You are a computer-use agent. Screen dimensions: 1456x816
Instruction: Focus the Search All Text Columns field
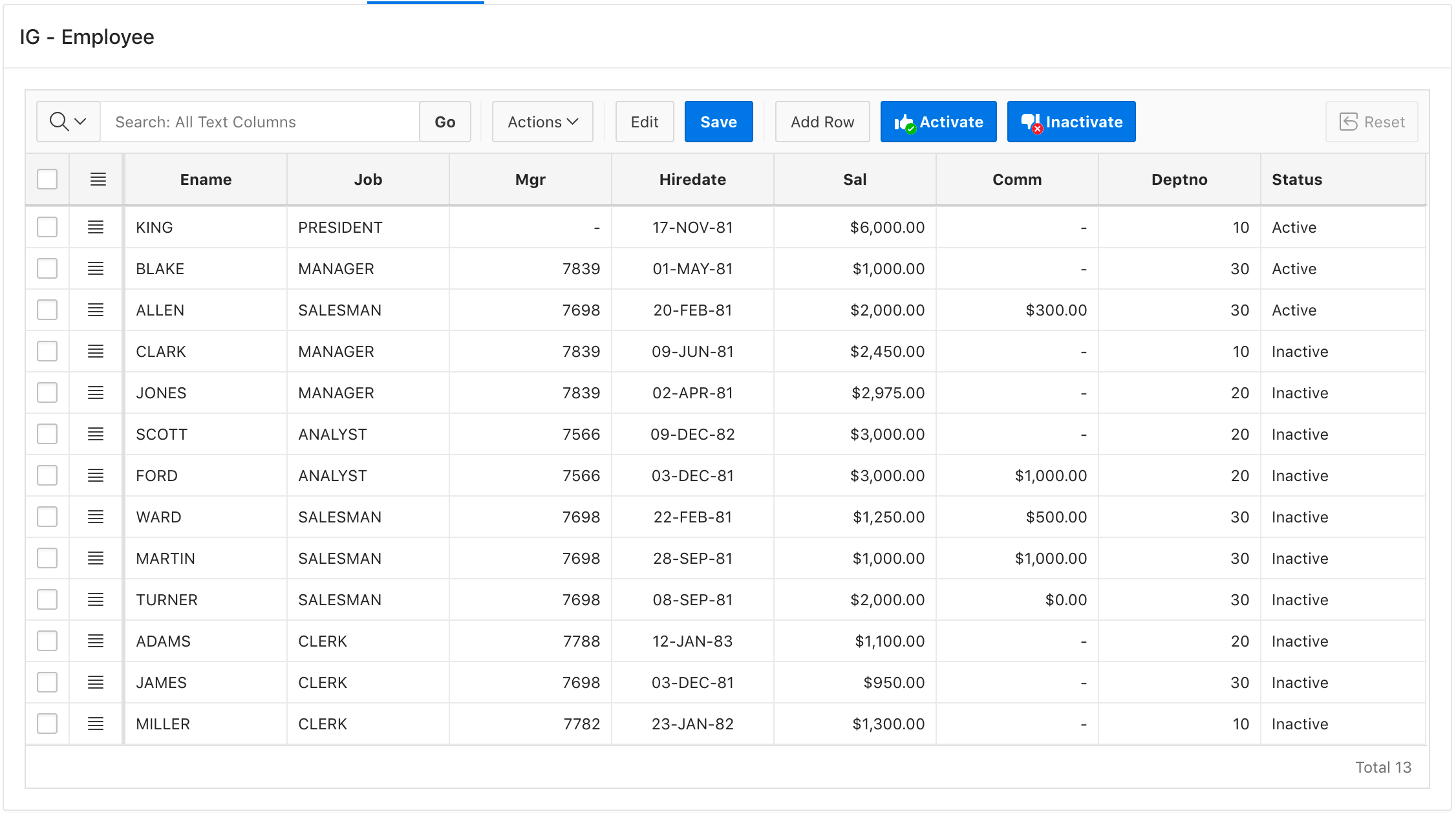(x=260, y=122)
